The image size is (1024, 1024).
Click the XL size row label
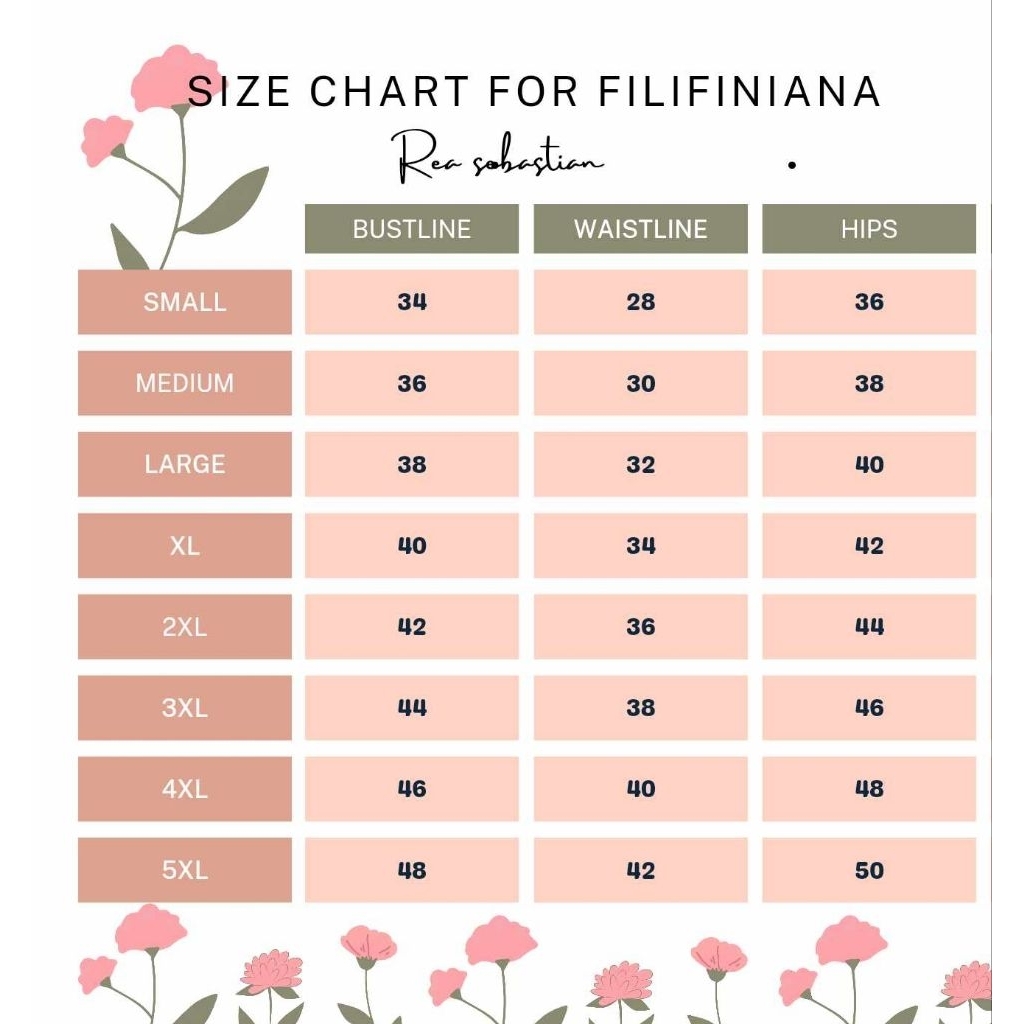point(185,546)
